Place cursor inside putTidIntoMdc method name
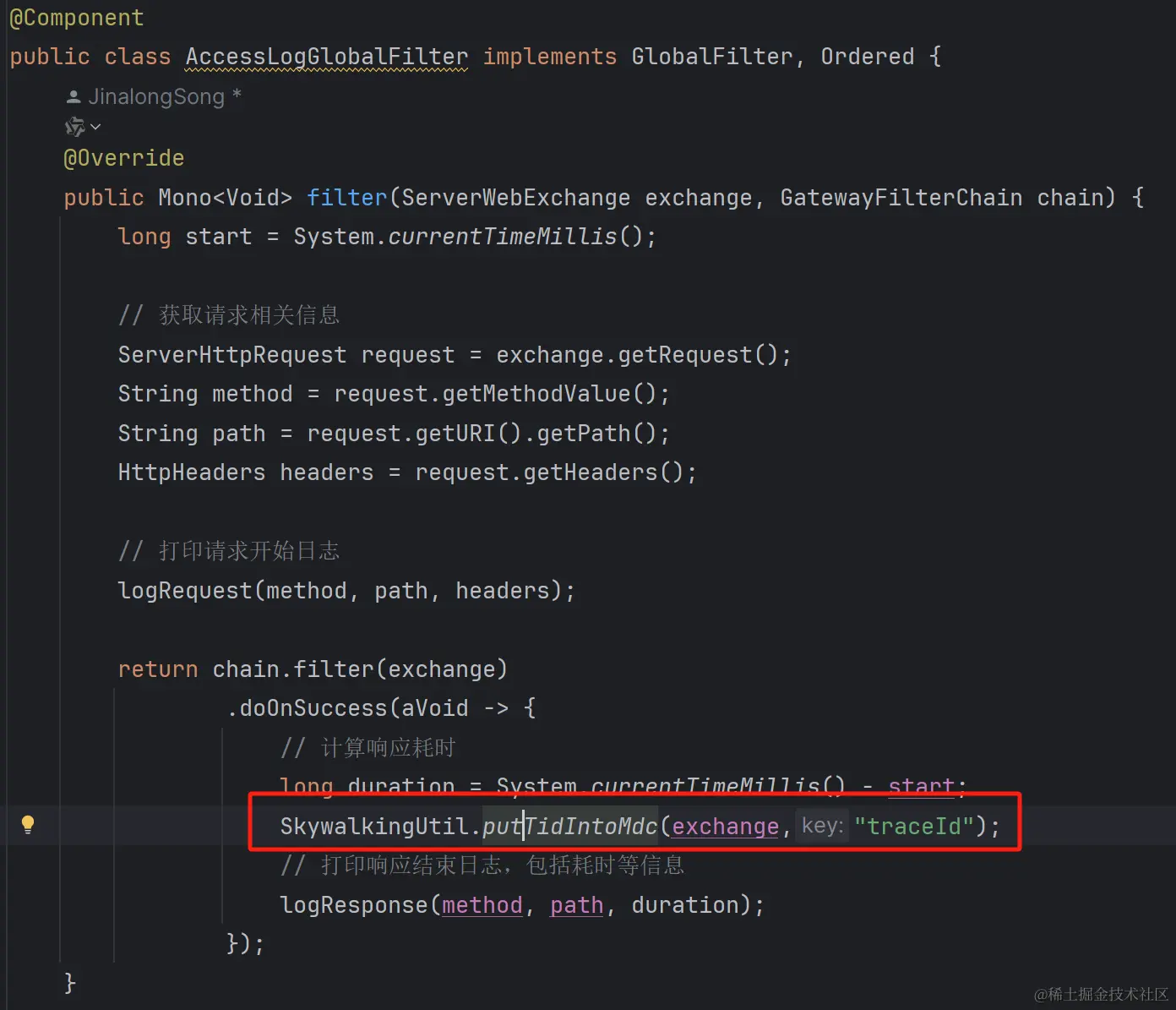1176x1010 pixels. coord(570,826)
